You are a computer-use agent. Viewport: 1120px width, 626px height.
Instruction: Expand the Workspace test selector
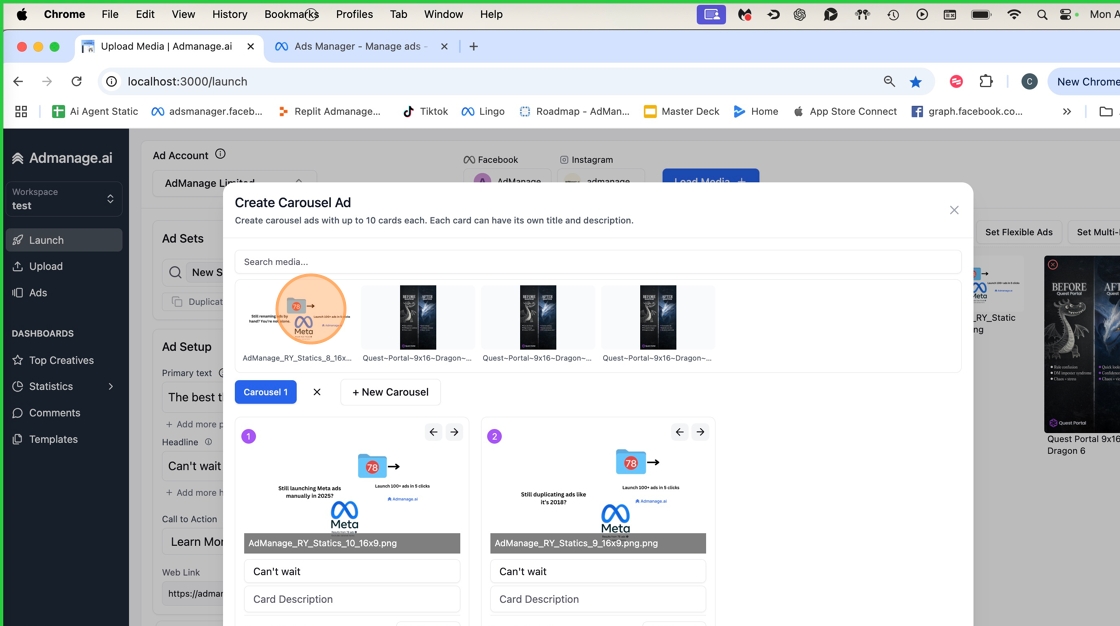[64, 199]
